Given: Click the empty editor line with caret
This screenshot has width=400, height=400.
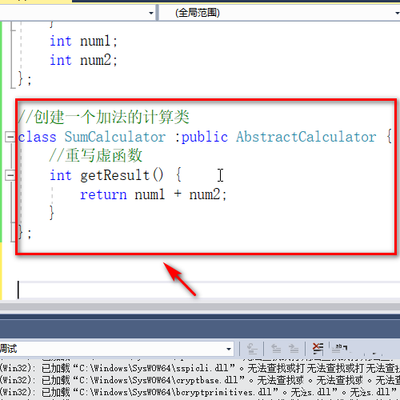Looking at the screenshot, I should pyautogui.click(x=208, y=289).
